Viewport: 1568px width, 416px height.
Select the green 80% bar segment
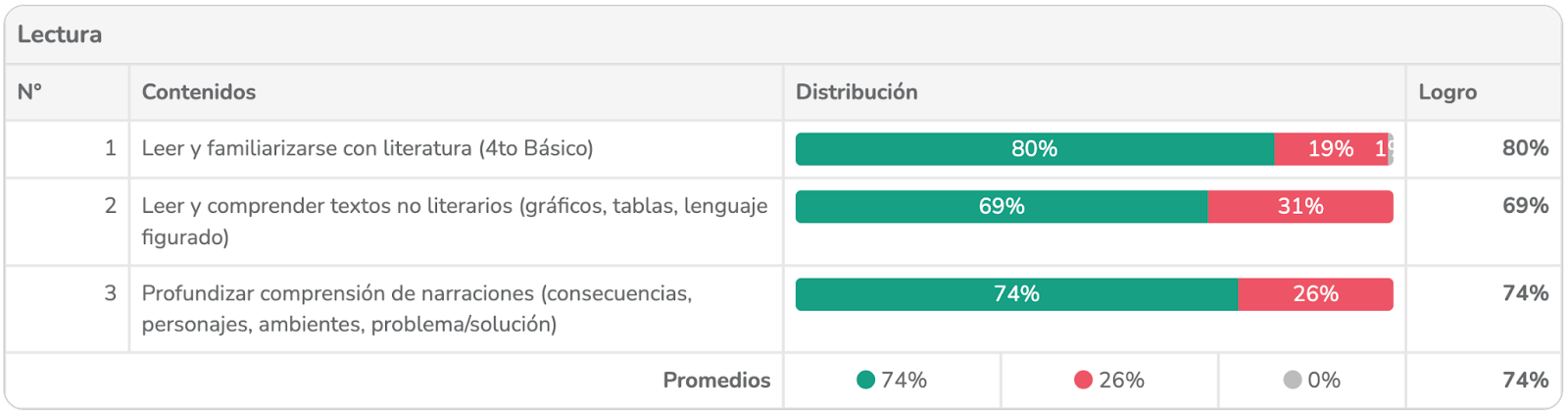click(1034, 149)
